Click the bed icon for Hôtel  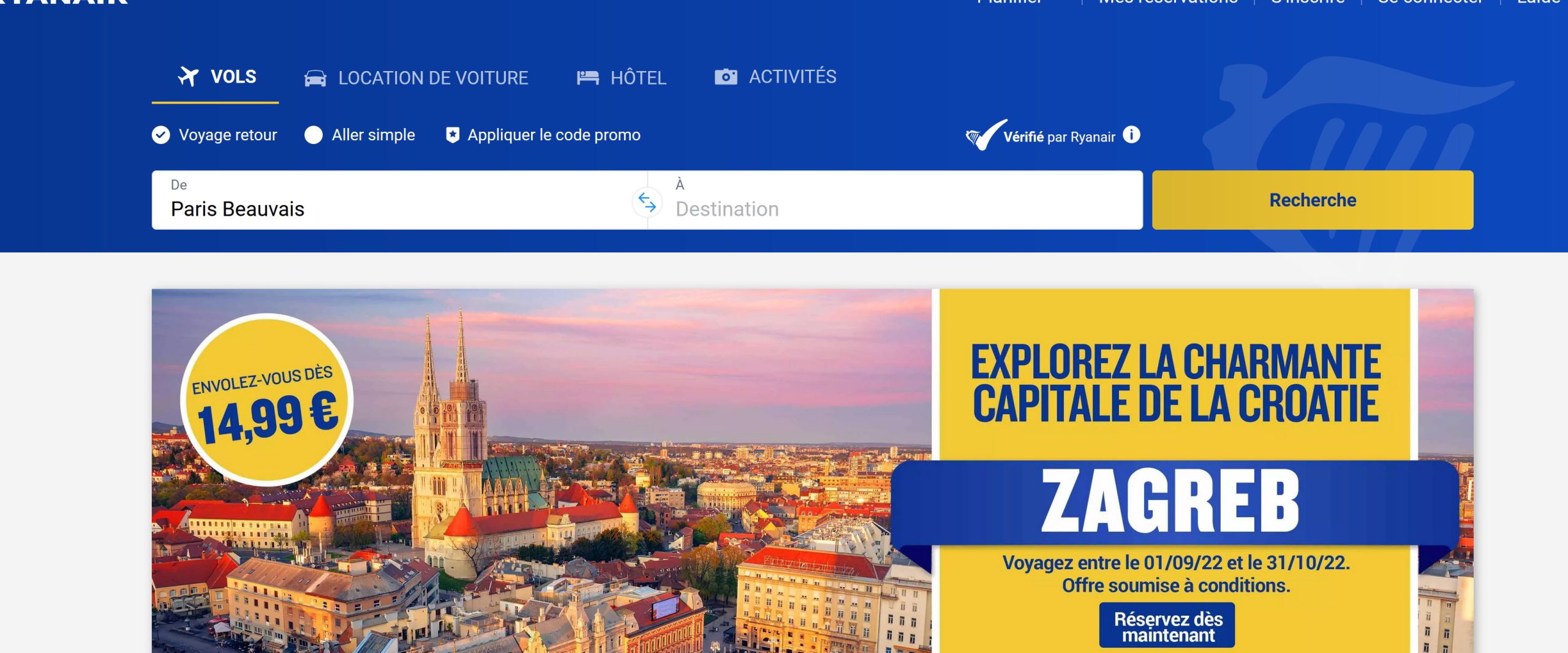[587, 78]
